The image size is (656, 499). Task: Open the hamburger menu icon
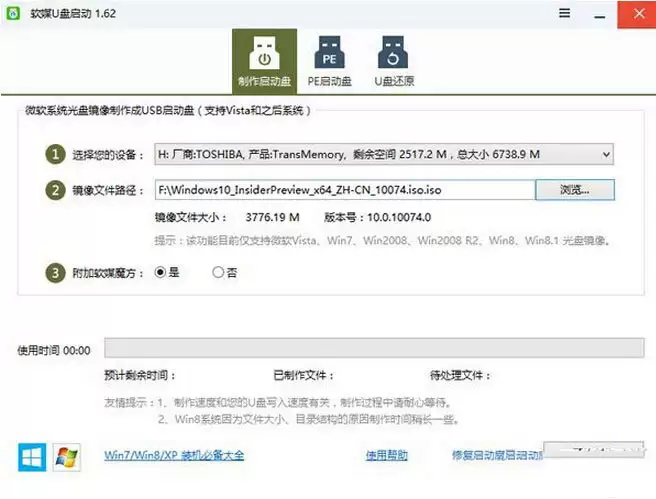point(564,13)
